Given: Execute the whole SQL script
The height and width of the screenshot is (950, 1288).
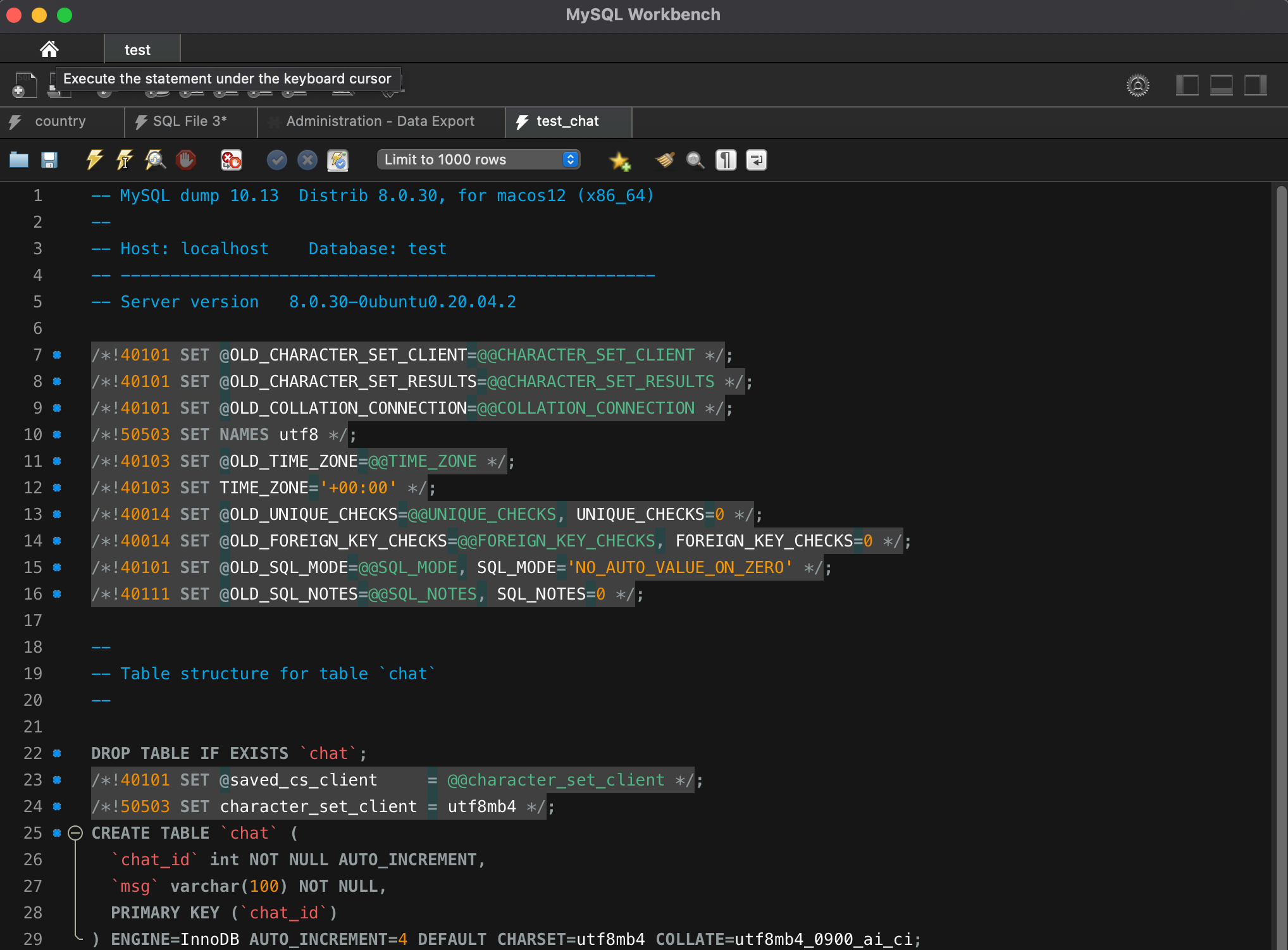Looking at the screenshot, I should [94, 160].
